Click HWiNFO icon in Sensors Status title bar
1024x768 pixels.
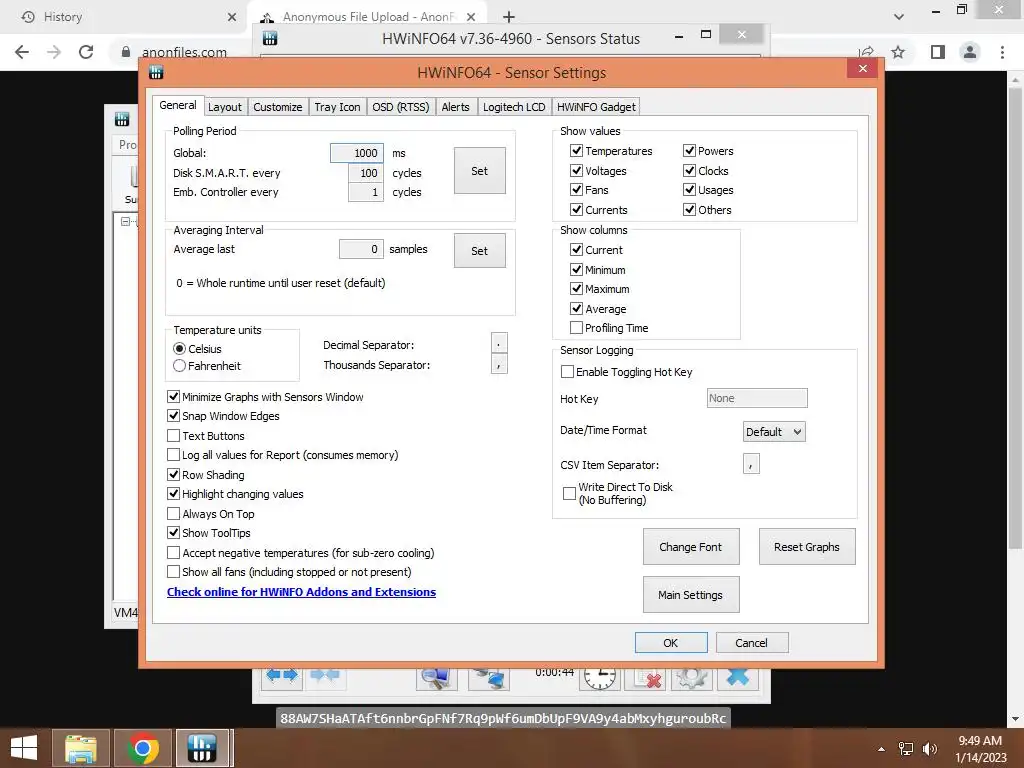(270, 39)
